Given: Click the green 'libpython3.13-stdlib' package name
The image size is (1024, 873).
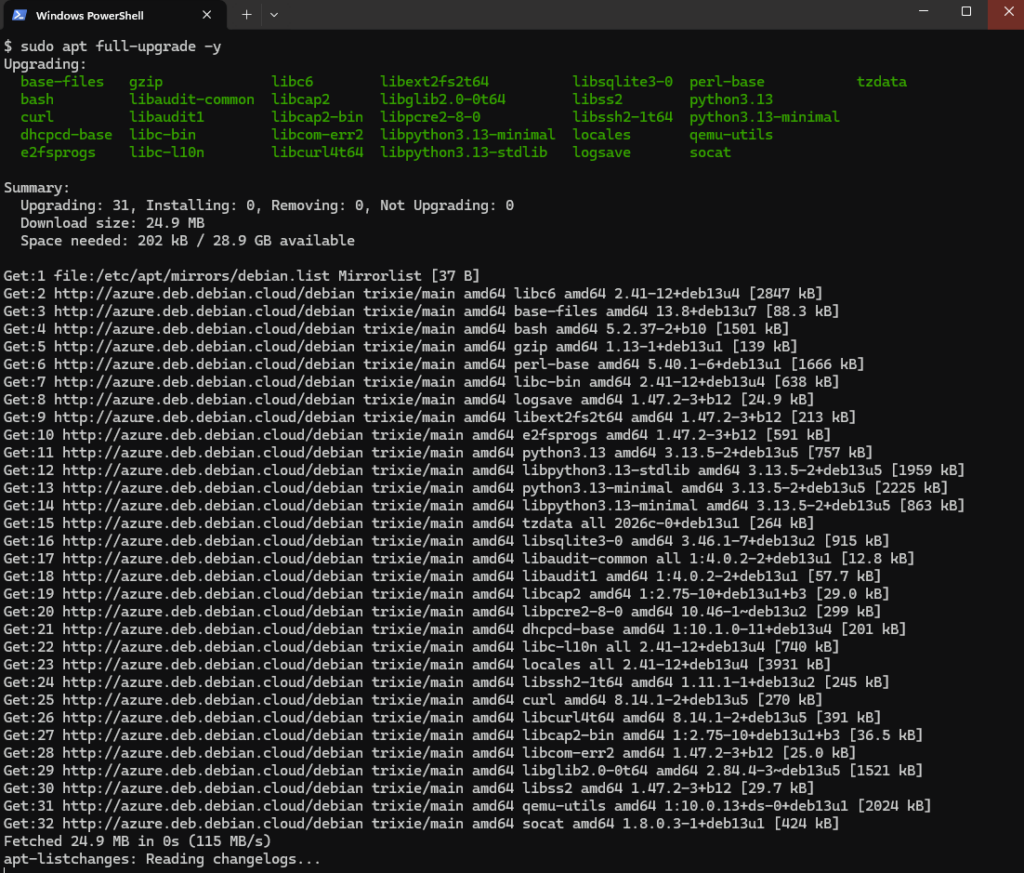Looking at the screenshot, I should point(464,152).
